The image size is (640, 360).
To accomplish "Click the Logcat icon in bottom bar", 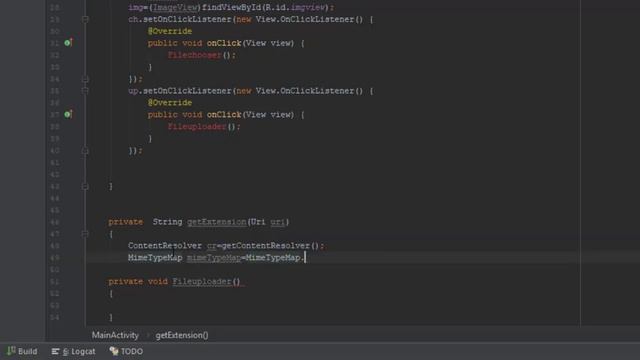I will pos(55,351).
